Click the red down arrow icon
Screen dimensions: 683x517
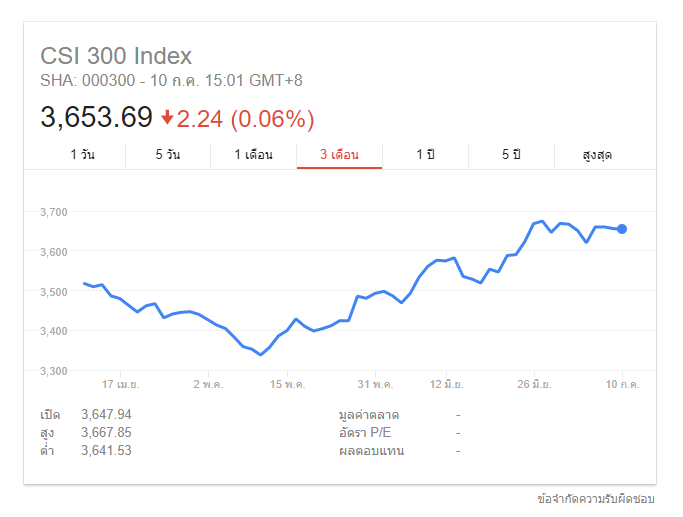[x=167, y=119]
